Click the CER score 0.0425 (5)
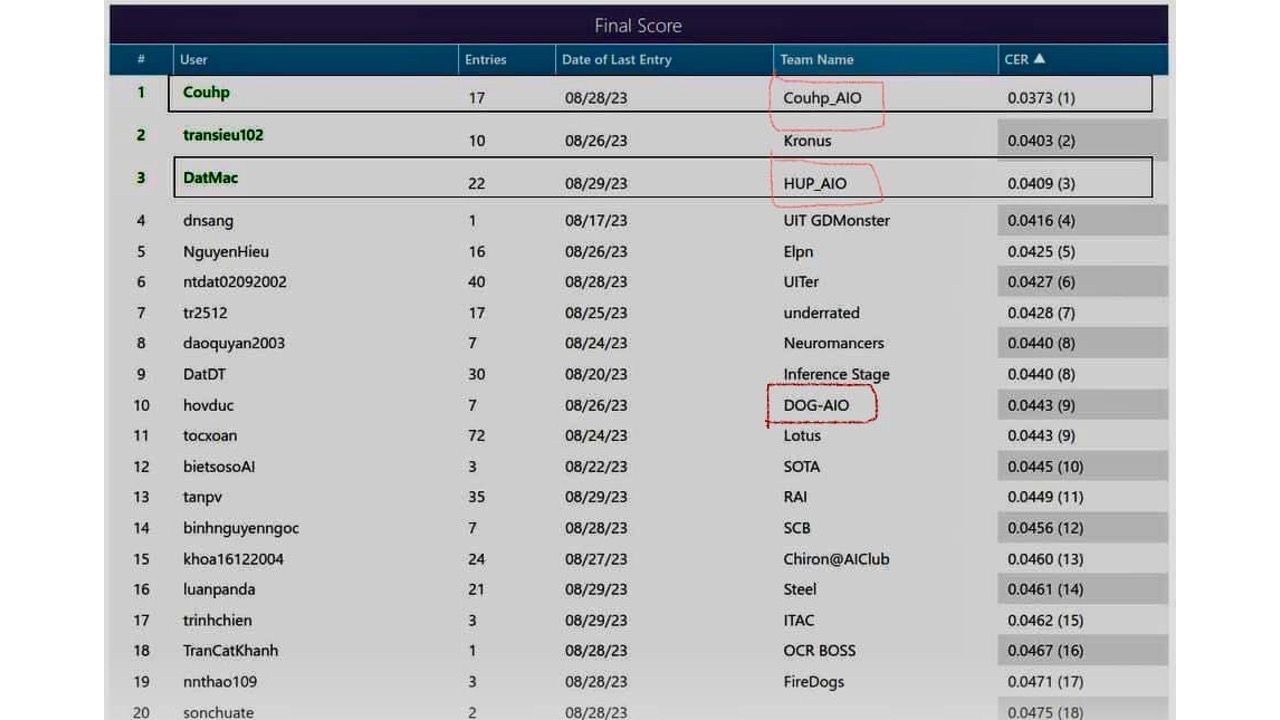The image size is (1280, 720). pos(1041,251)
